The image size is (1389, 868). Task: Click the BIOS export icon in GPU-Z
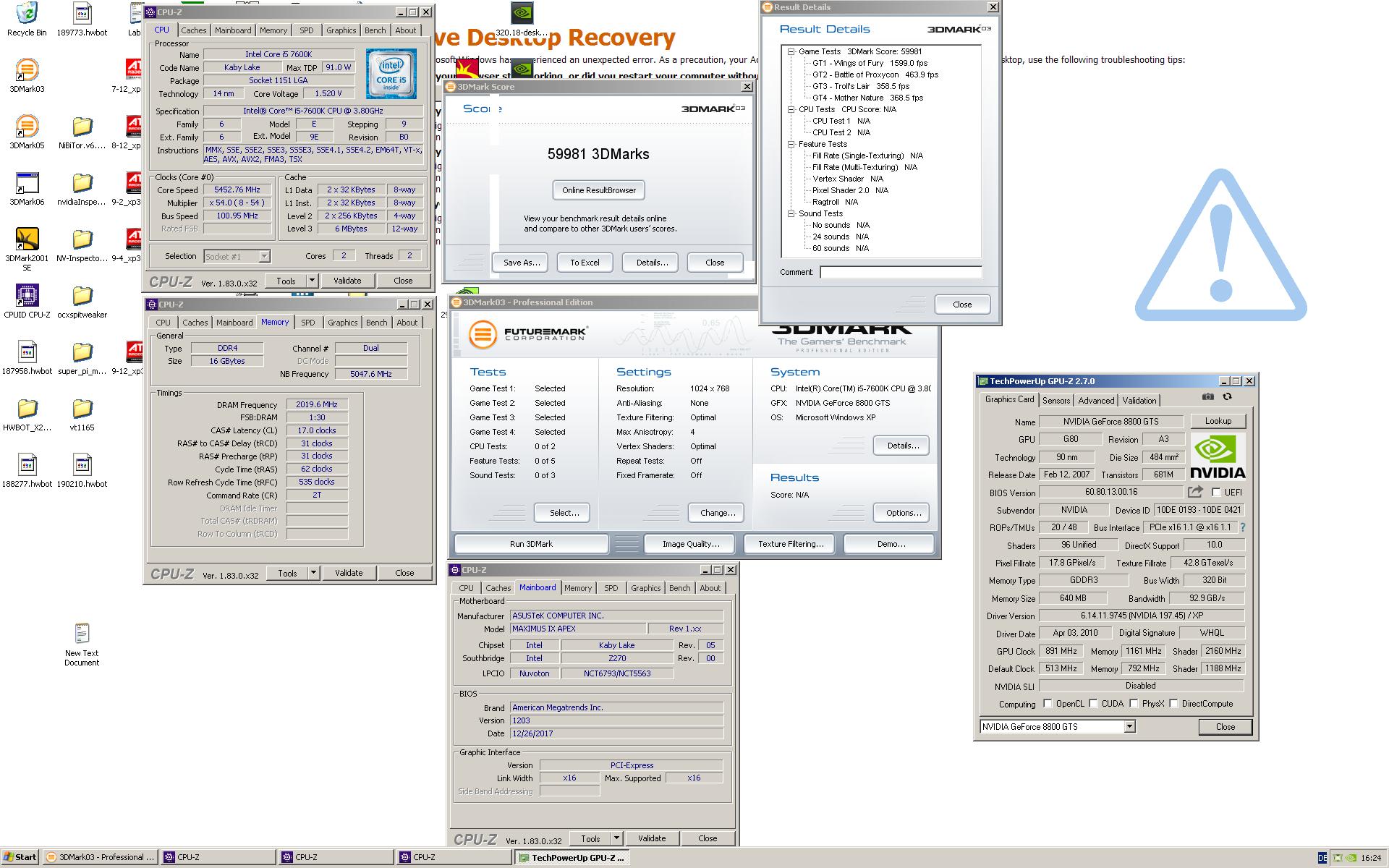point(1195,492)
